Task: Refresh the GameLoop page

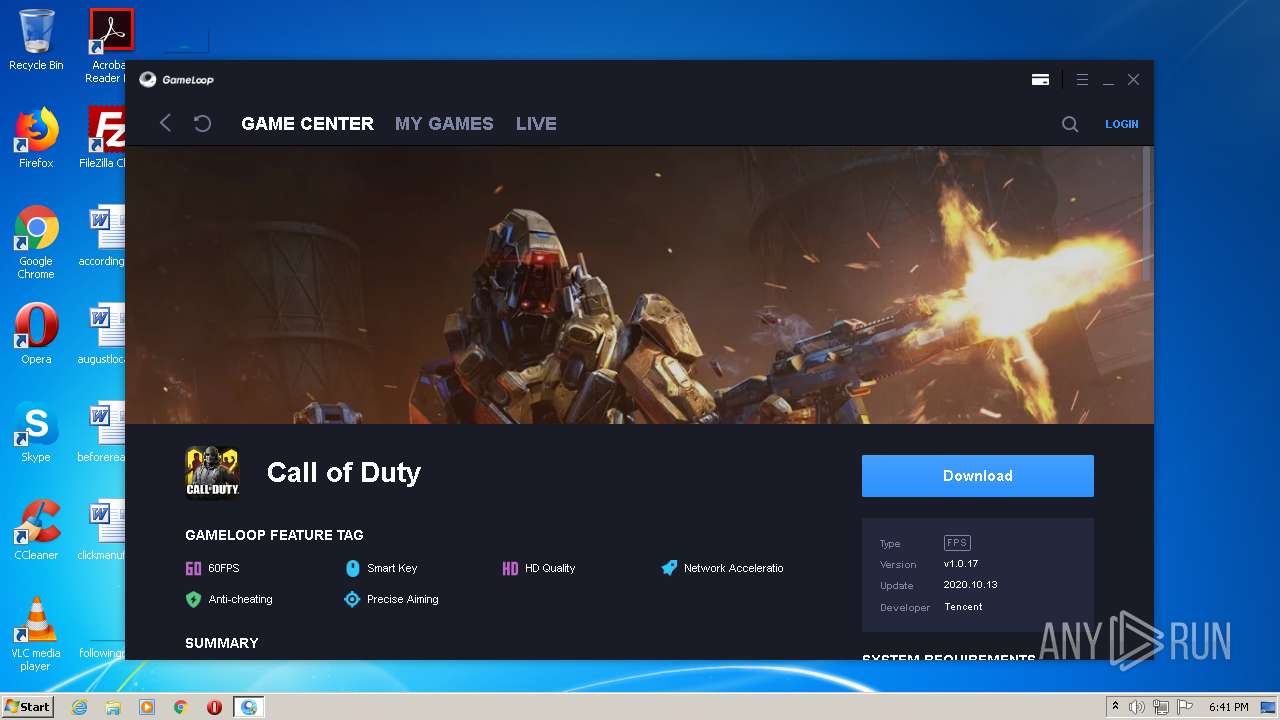Action: pyautogui.click(x=202, y=123)
